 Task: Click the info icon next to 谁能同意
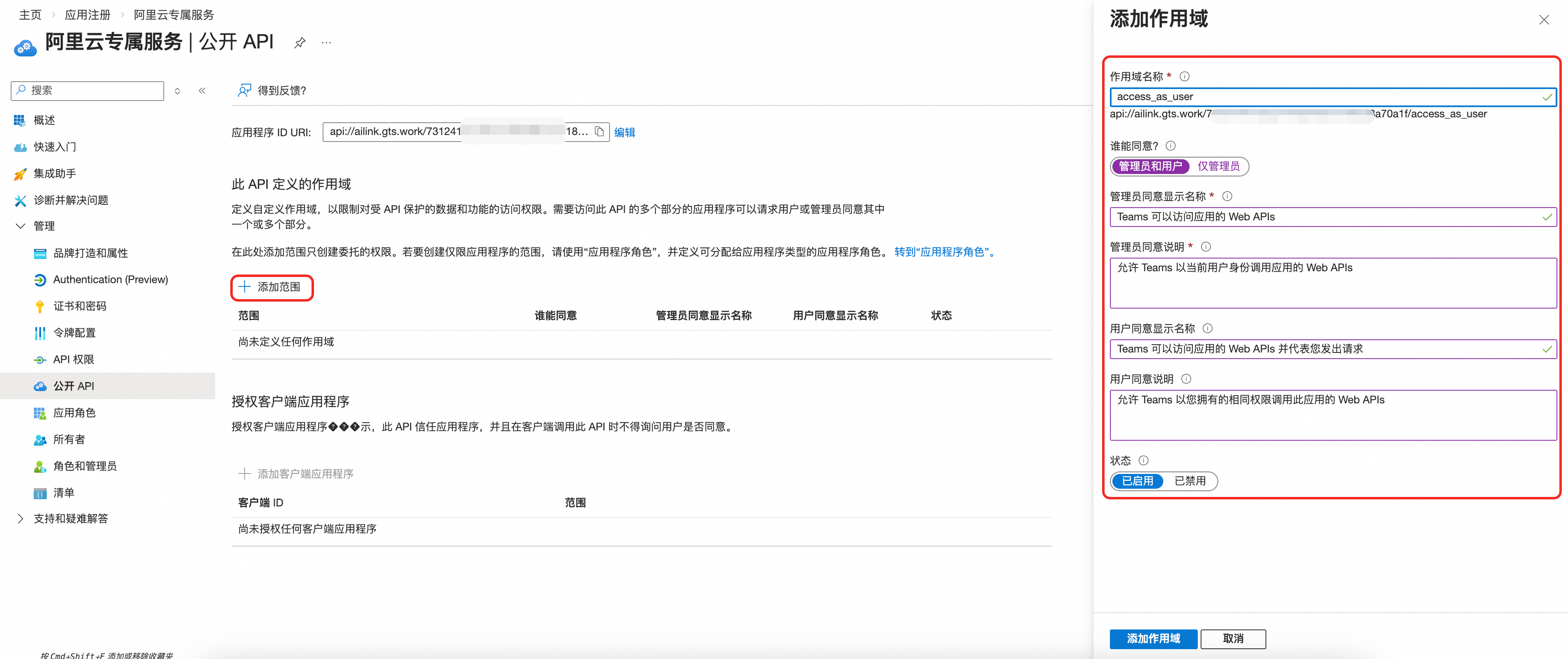[1171, 146]
